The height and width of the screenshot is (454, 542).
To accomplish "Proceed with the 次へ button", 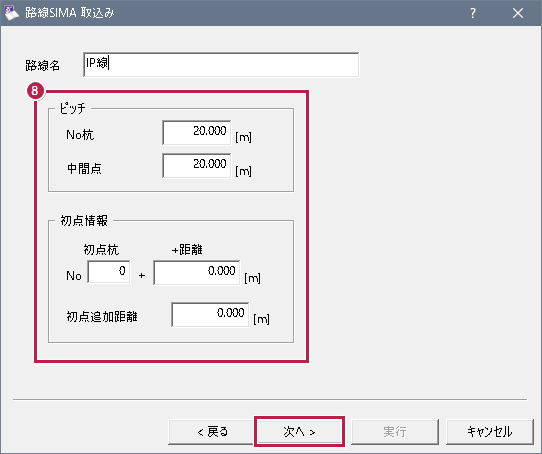I will [299, 432].
